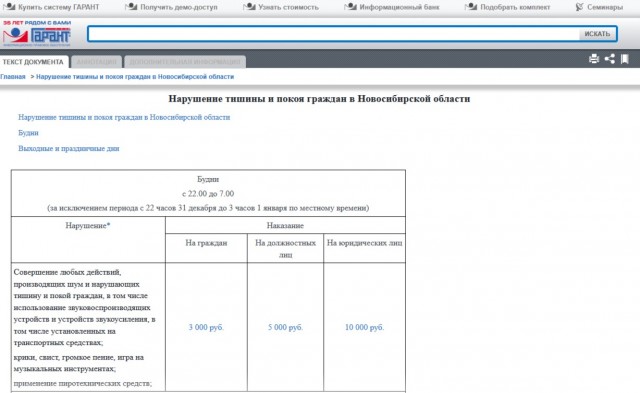Click the Нарушение* column header
The height and width of the screenshot is (393, 640).
[88, 226]
